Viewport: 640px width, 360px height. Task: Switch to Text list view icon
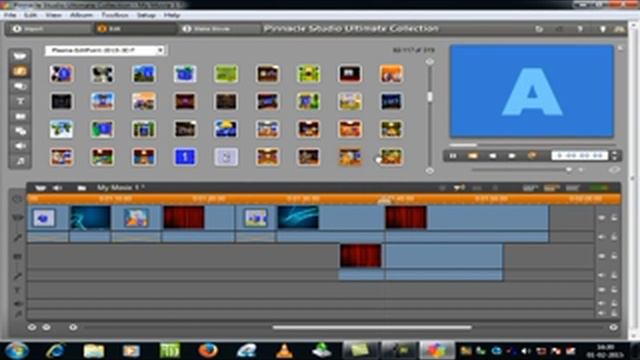click(572, 188)
